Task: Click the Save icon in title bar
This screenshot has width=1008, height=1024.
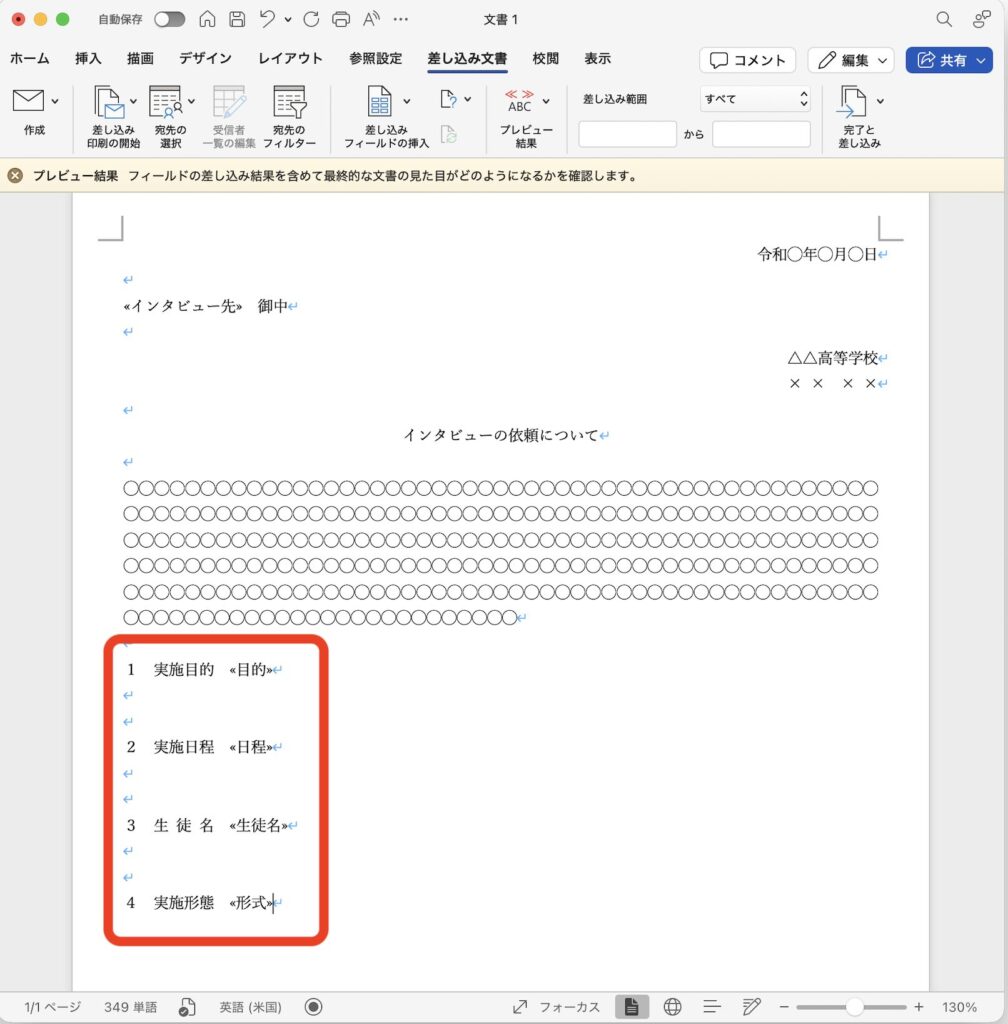Action: pos(237,19)
